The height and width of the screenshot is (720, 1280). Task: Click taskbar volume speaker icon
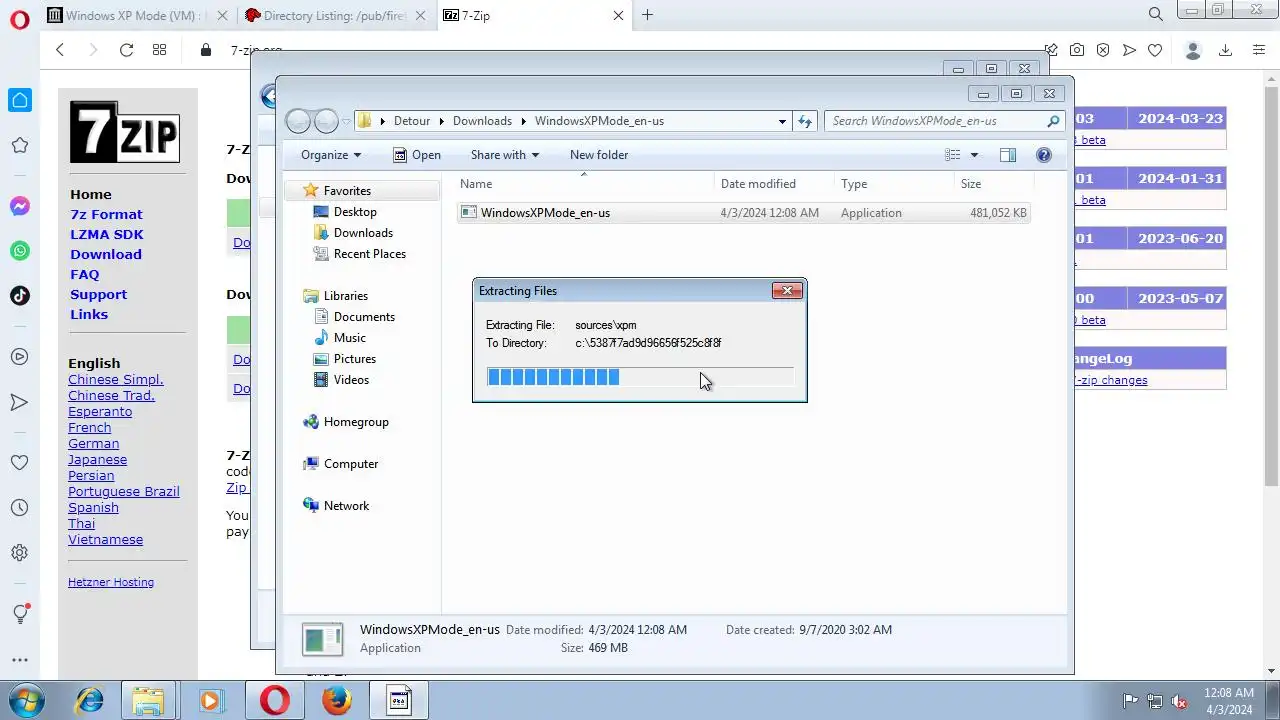pos(1180,701)
